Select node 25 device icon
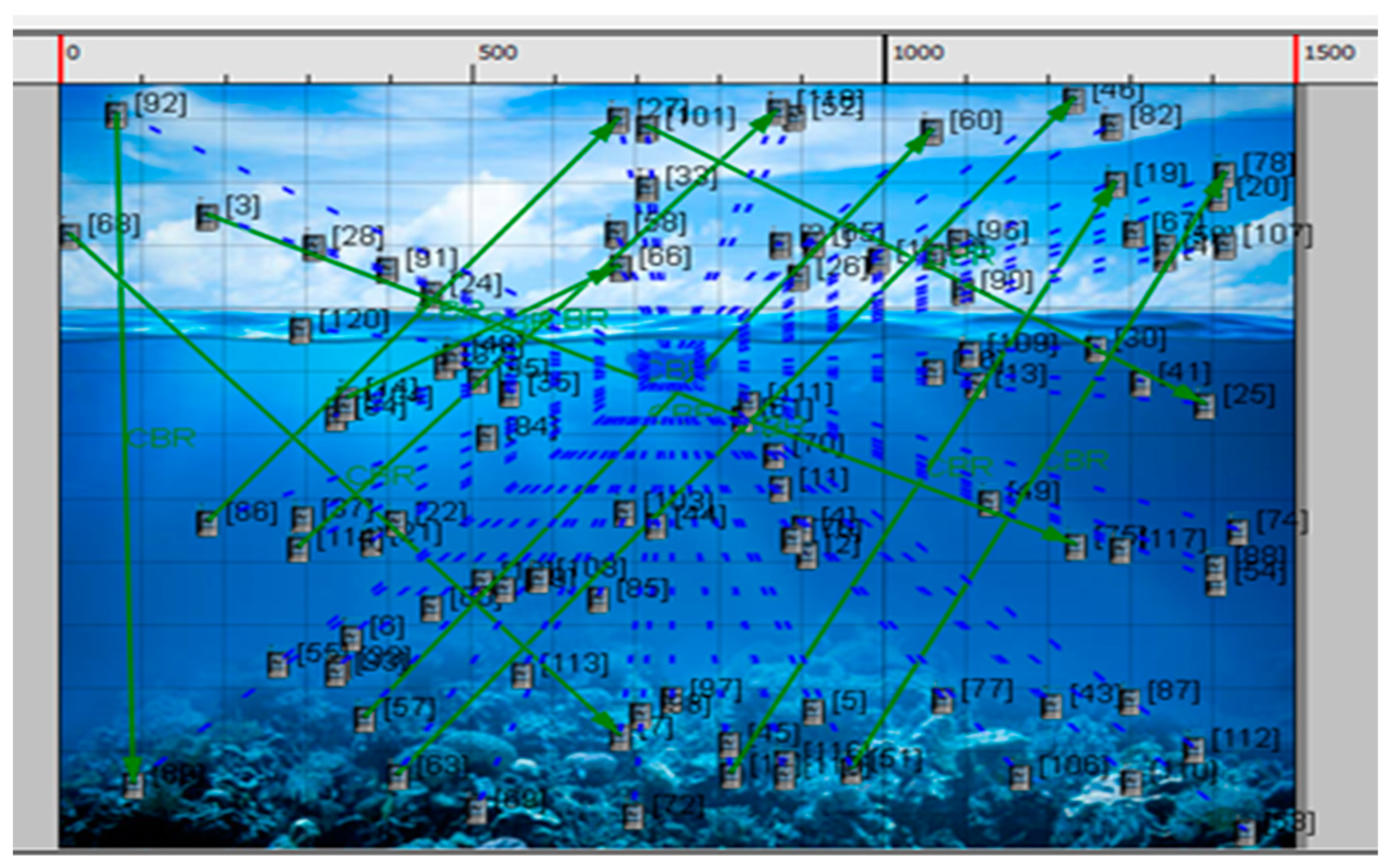The width and height of the screenshot is (1391, 868). coord(1204,407)
